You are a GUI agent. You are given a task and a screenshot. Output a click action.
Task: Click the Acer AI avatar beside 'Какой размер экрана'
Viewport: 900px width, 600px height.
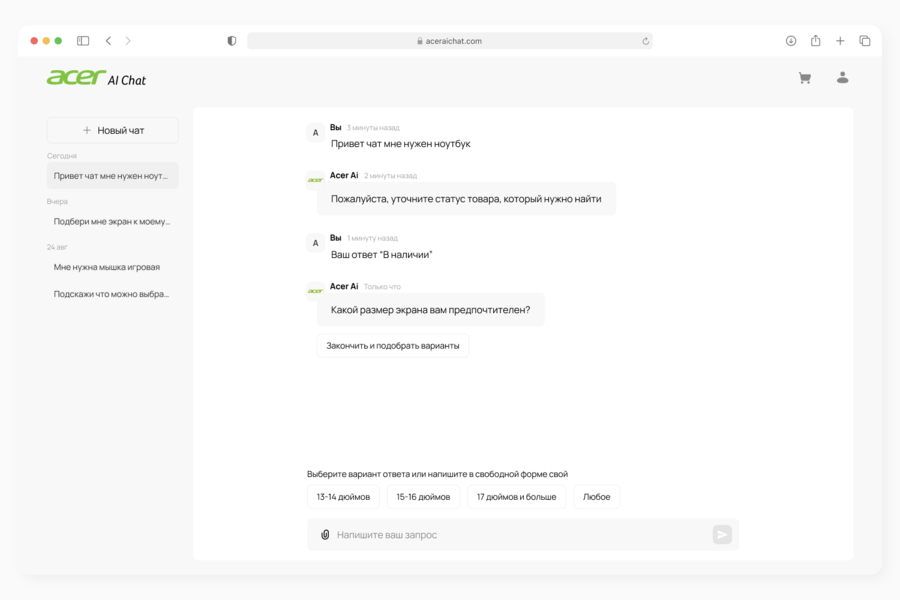(315, 291)
